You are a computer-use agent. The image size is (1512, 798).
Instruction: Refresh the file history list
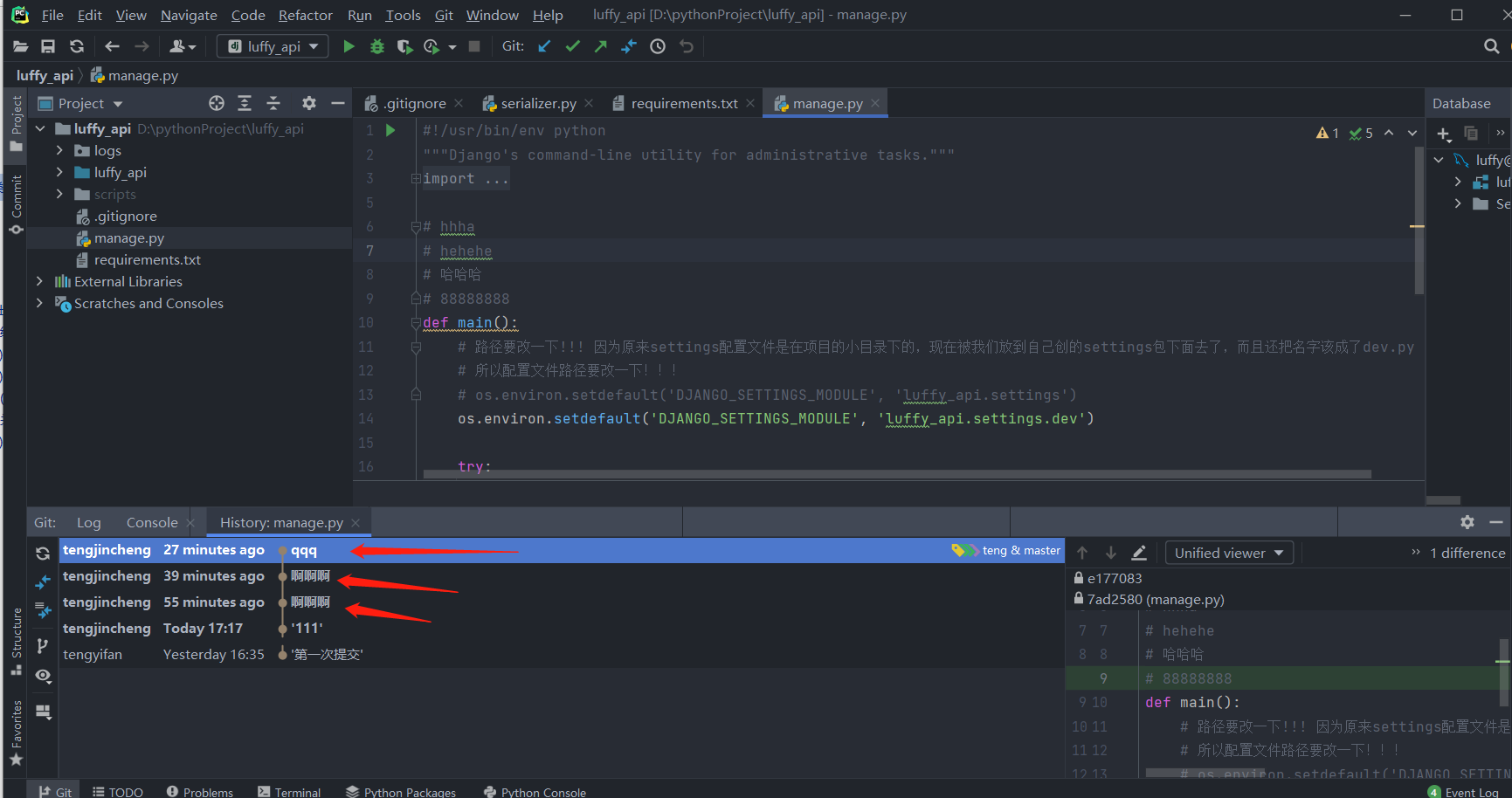tap(42, 554)
